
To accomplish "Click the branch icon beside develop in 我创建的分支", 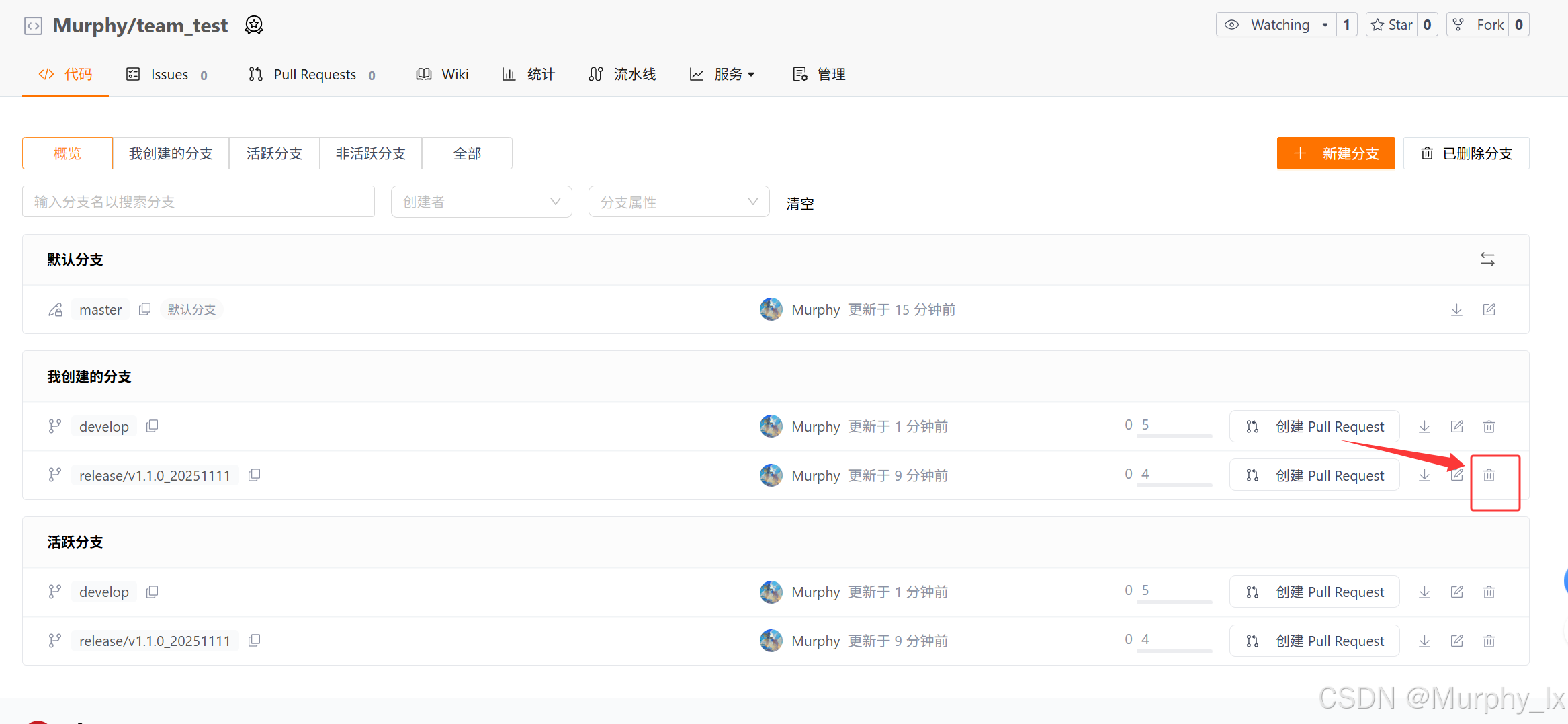I will click(x=55, y=426).
